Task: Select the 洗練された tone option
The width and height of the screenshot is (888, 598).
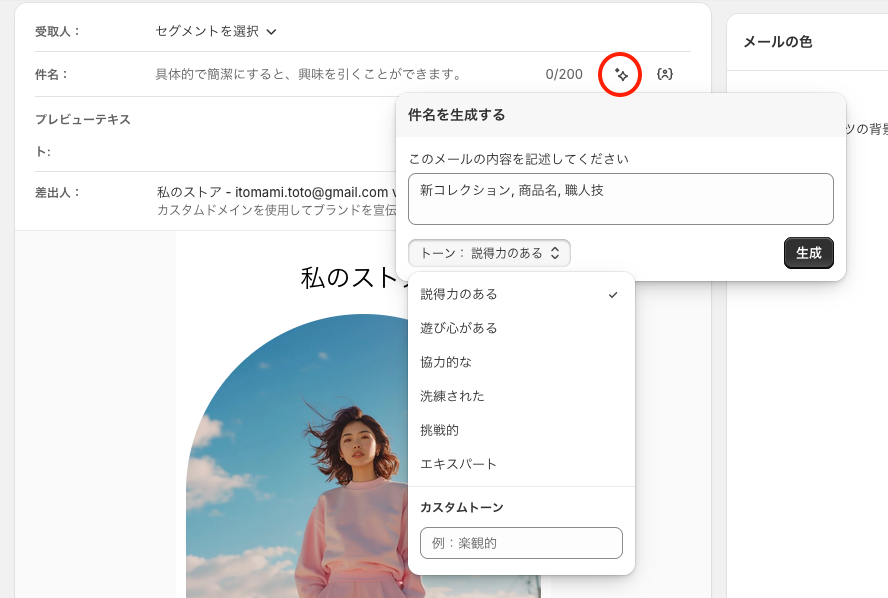Action: [x=521, y=396]
